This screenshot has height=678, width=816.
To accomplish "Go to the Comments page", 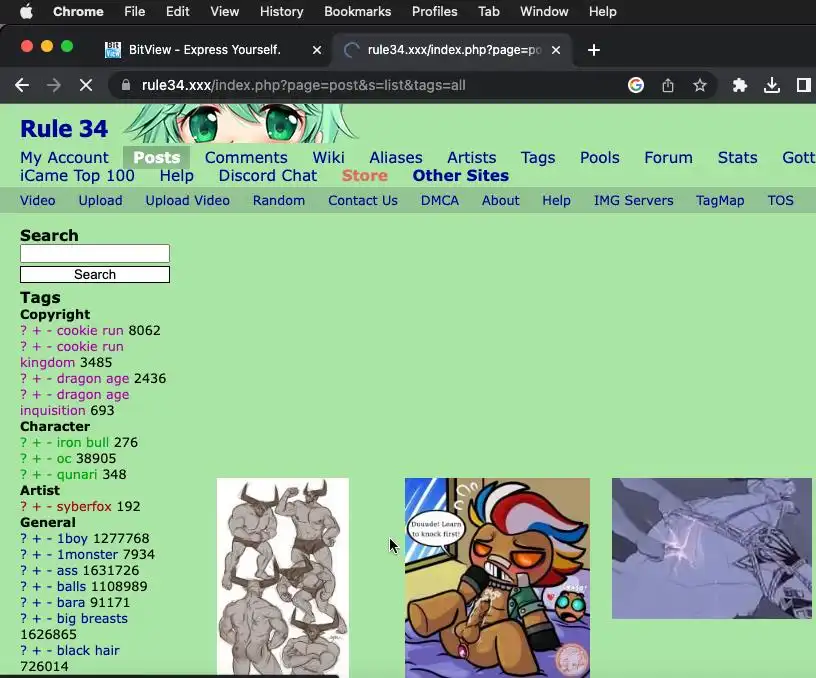I will tap(246, 158).
